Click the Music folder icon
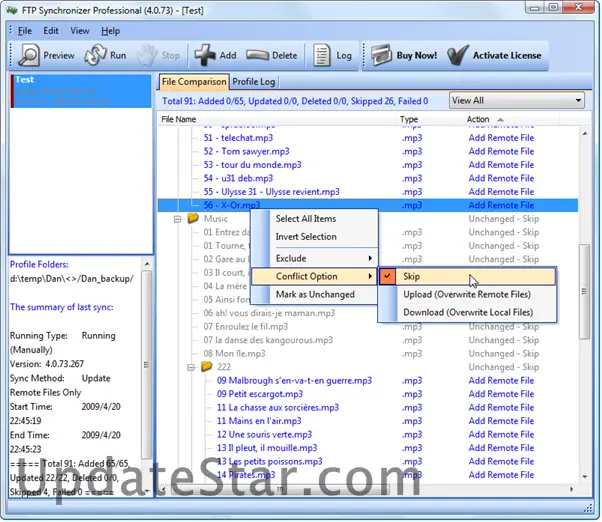The height and width of the screenshot is (522, 602). click(193, 218)
